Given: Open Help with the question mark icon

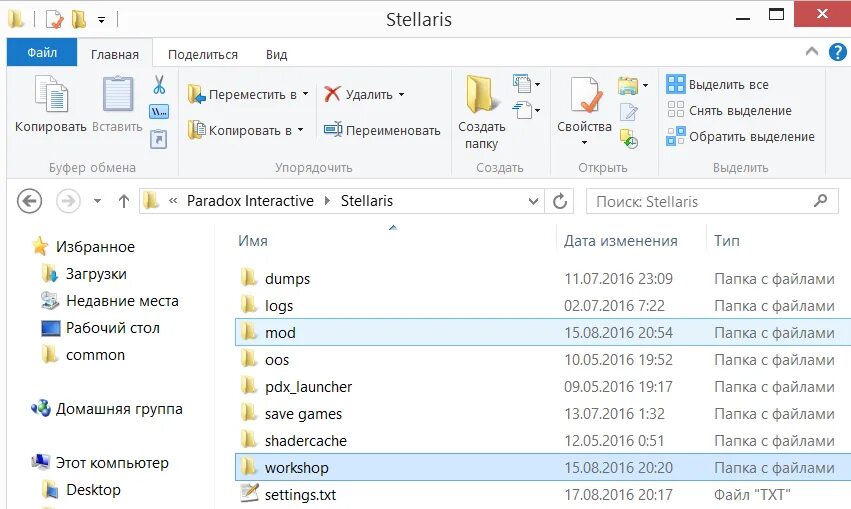Looking at the screenshot, I should tap(837, 52).
